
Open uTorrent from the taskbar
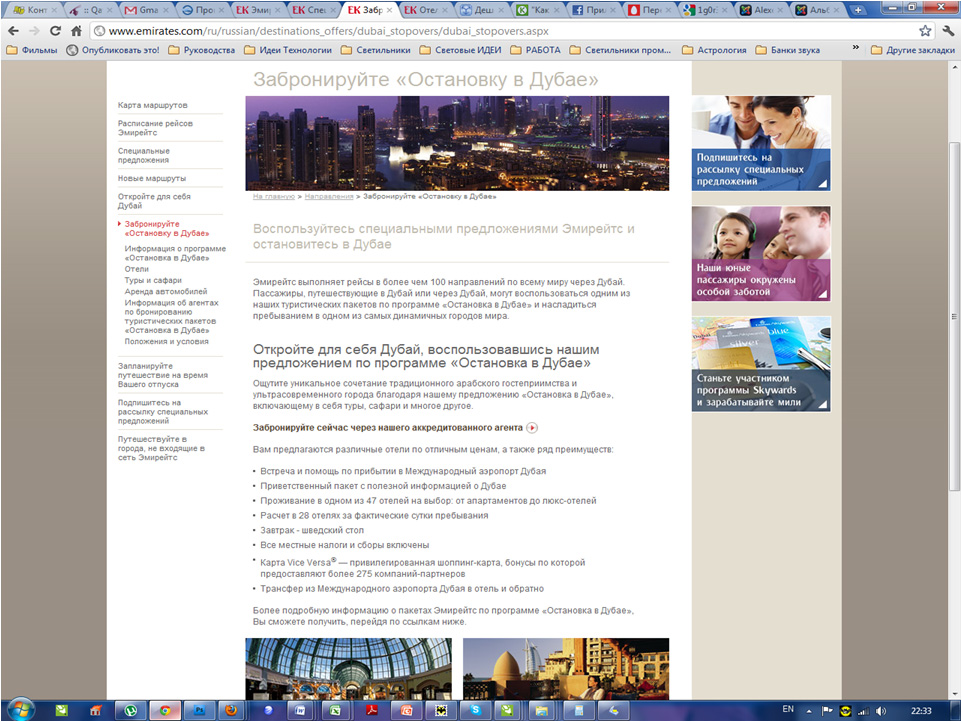pyautogui.click(x=130, y=710)
